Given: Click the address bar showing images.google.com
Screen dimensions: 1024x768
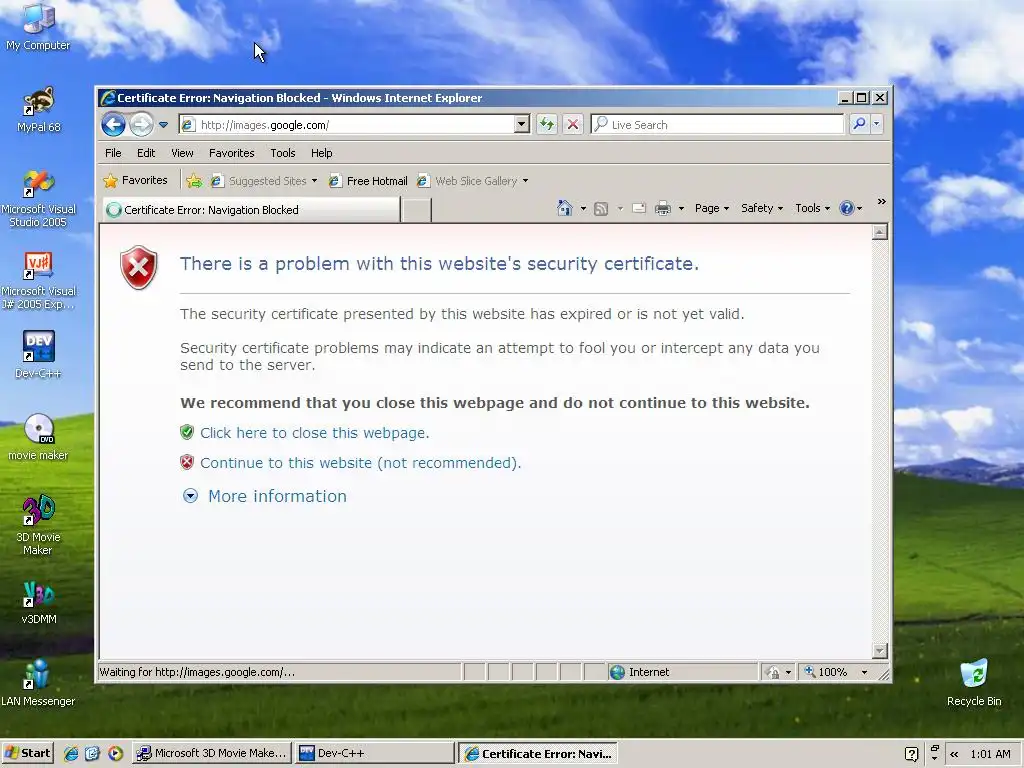Looking at the screenshot, I should (x=346, y=124).
